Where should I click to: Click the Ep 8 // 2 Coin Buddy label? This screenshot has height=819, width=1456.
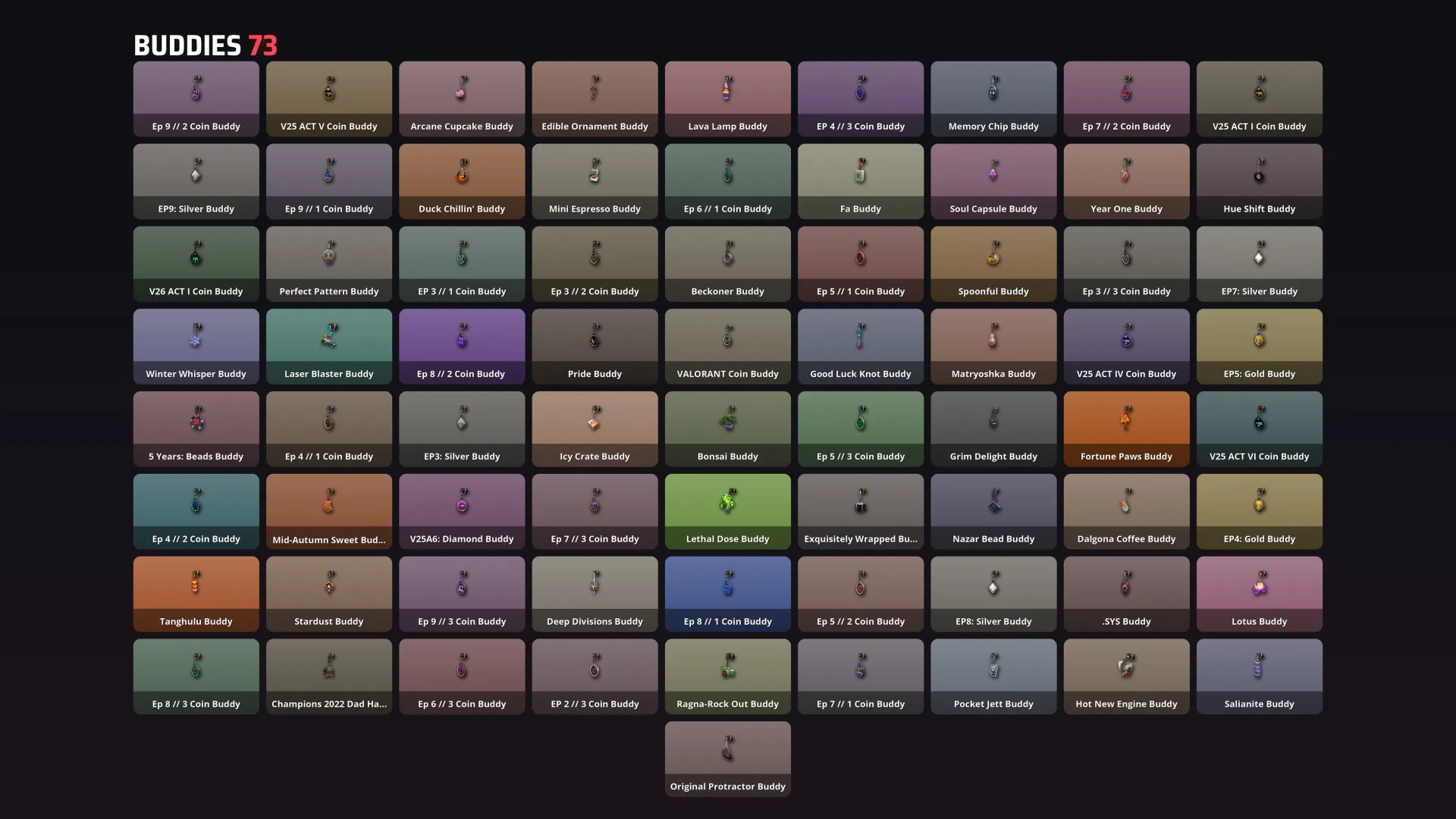click(x=461, y=374)
